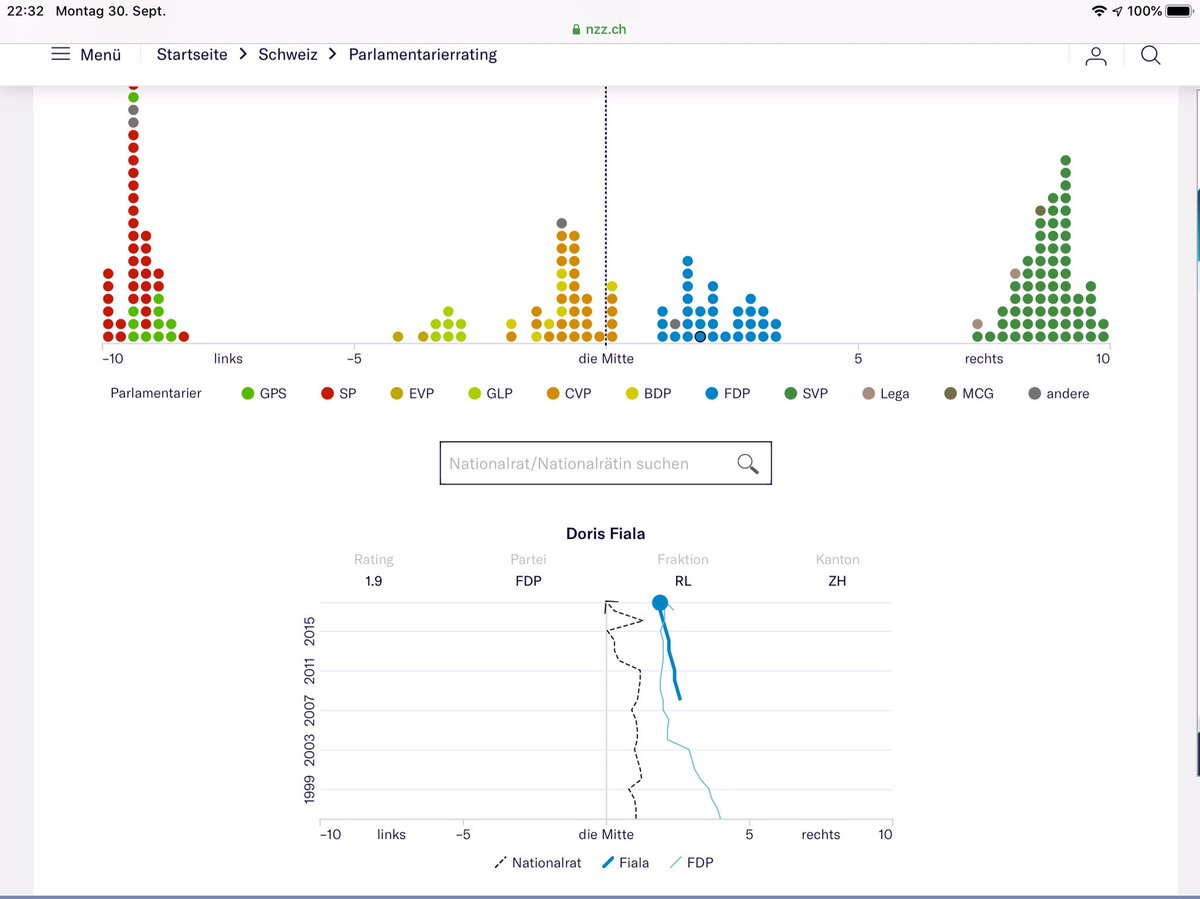The image size is (1200, 899).
Task: Click the rating value 1.9
Action: pos(373,581)
